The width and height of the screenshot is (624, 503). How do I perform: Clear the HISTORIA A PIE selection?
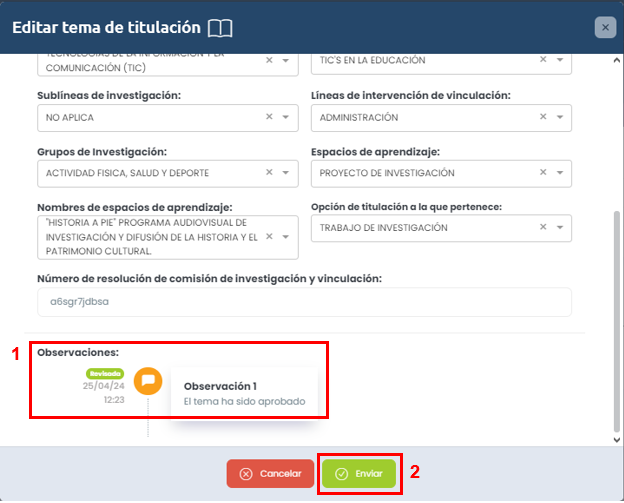269,237
